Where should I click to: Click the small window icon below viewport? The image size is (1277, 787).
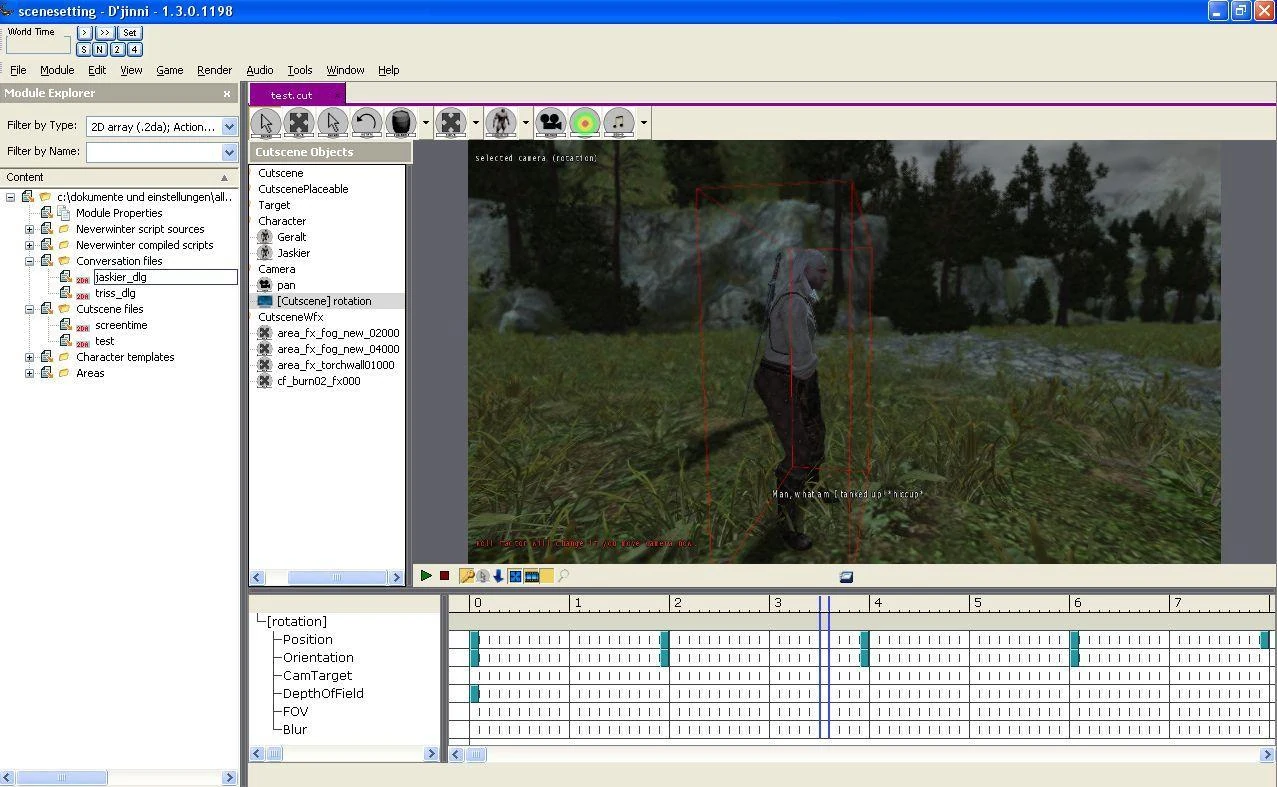(846, 576)
